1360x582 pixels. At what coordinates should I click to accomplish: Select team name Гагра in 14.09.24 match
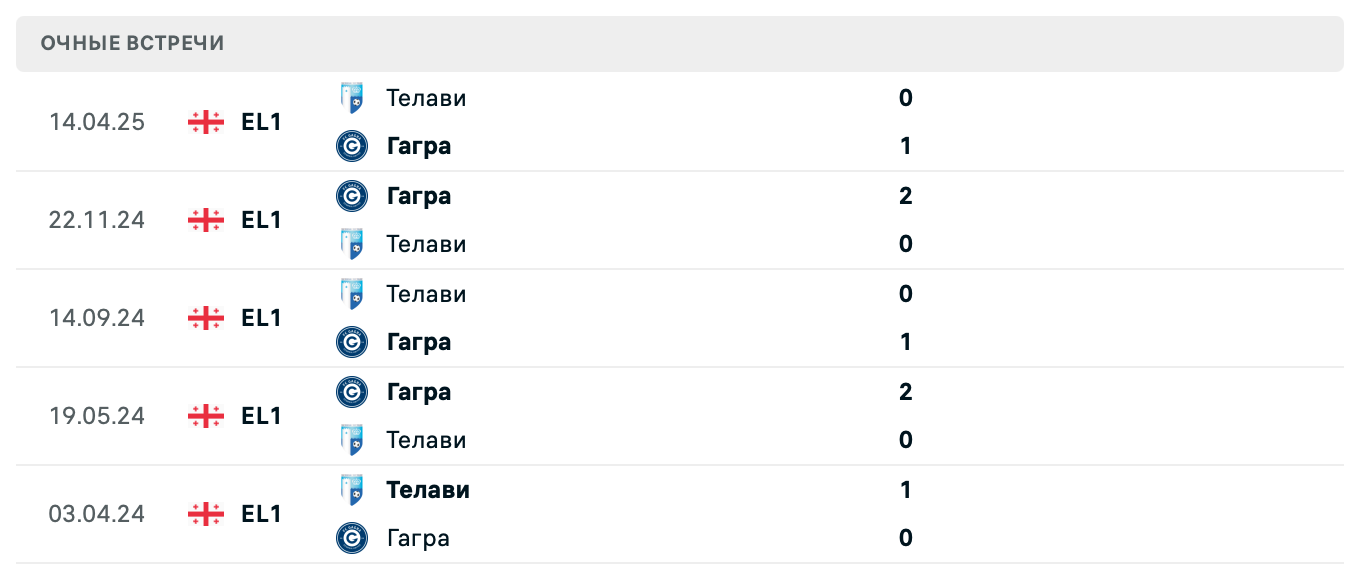point(419,342)
